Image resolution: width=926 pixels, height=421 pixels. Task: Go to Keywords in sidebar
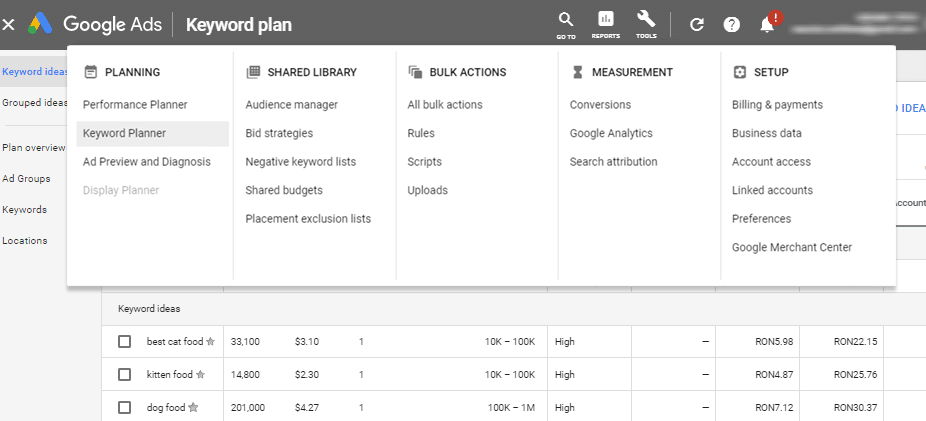click(x=24, y=210)
